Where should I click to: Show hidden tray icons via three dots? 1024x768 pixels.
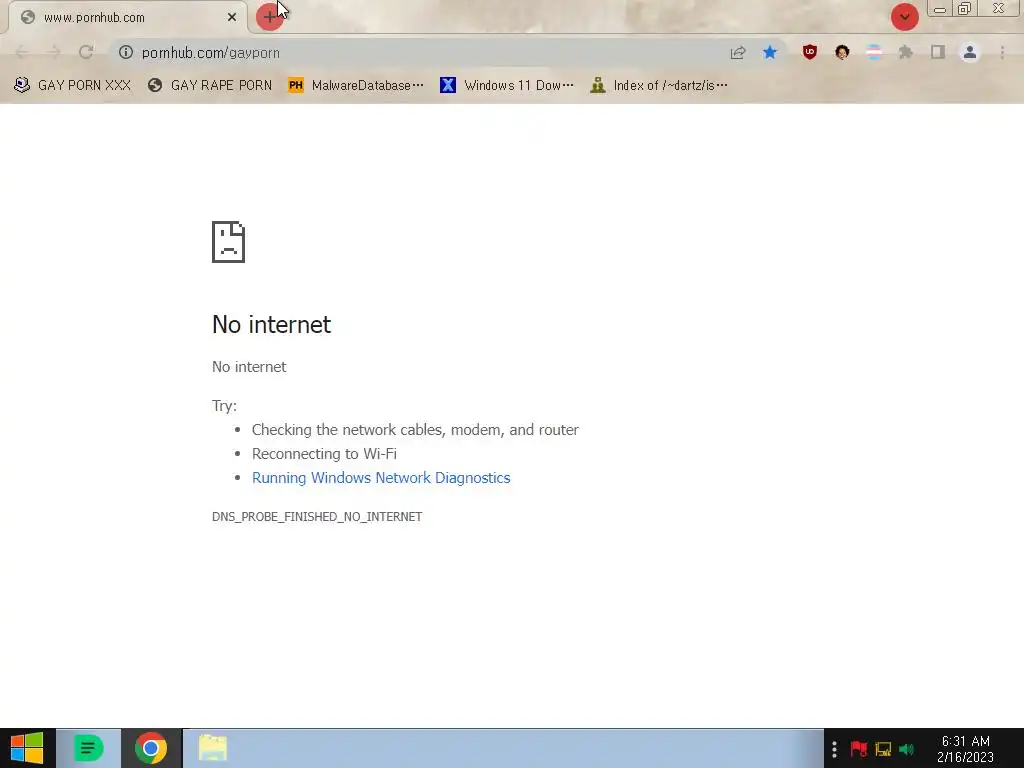[x=834, y=749]
